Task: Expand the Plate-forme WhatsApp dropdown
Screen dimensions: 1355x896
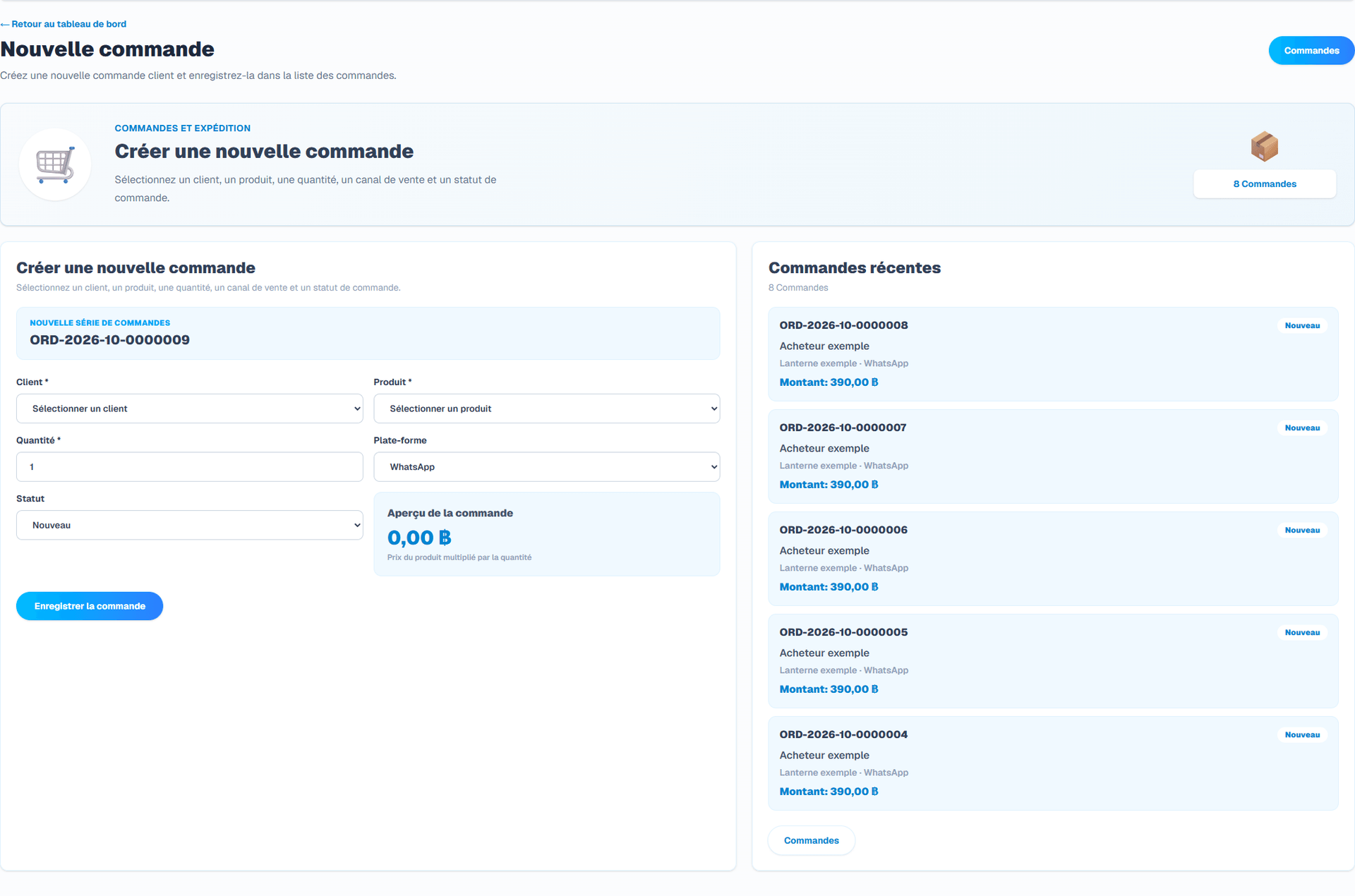Action: (546, 467)
